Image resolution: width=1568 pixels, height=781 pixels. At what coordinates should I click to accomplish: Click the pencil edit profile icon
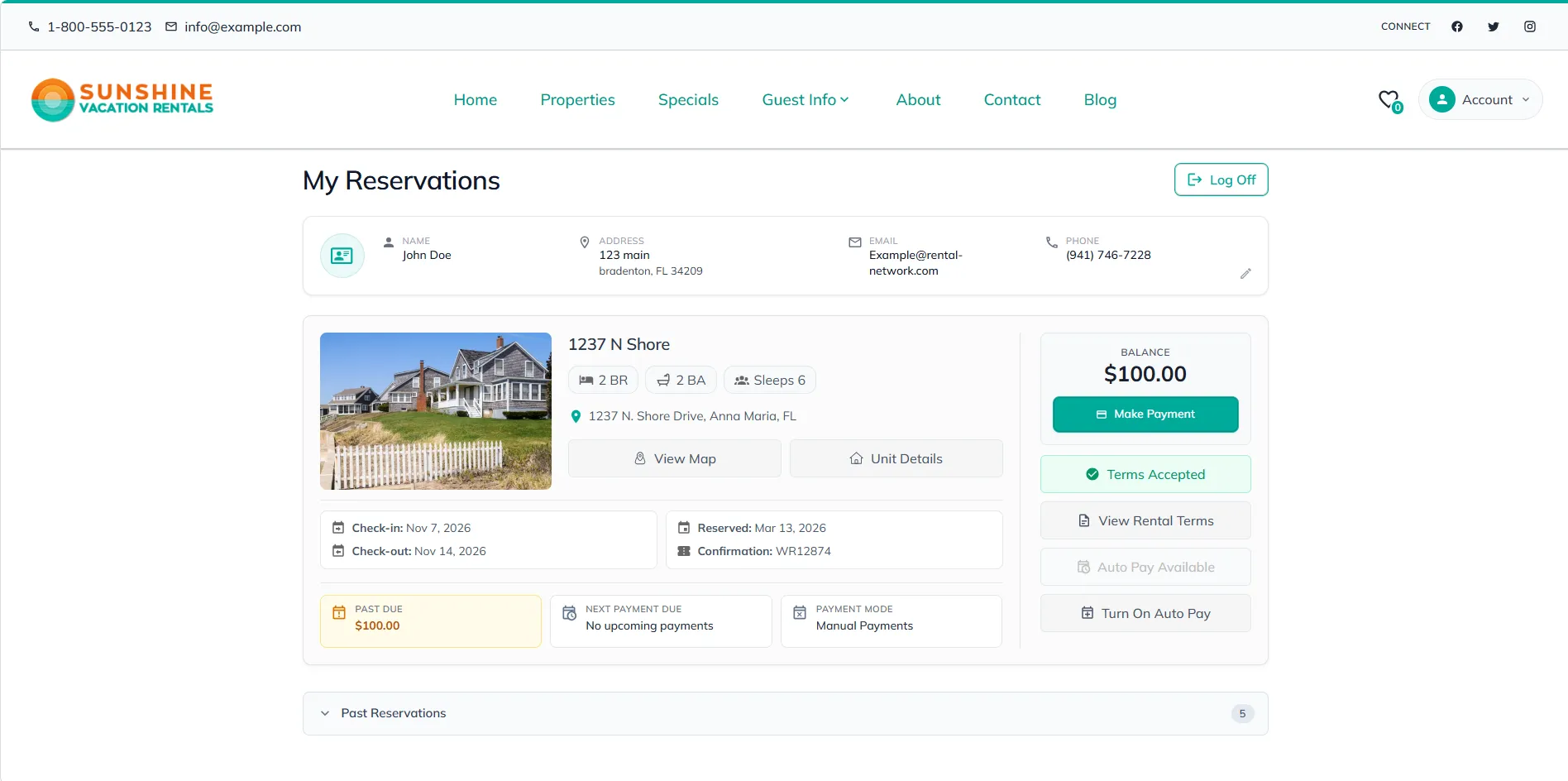[x=1245, y=274]
